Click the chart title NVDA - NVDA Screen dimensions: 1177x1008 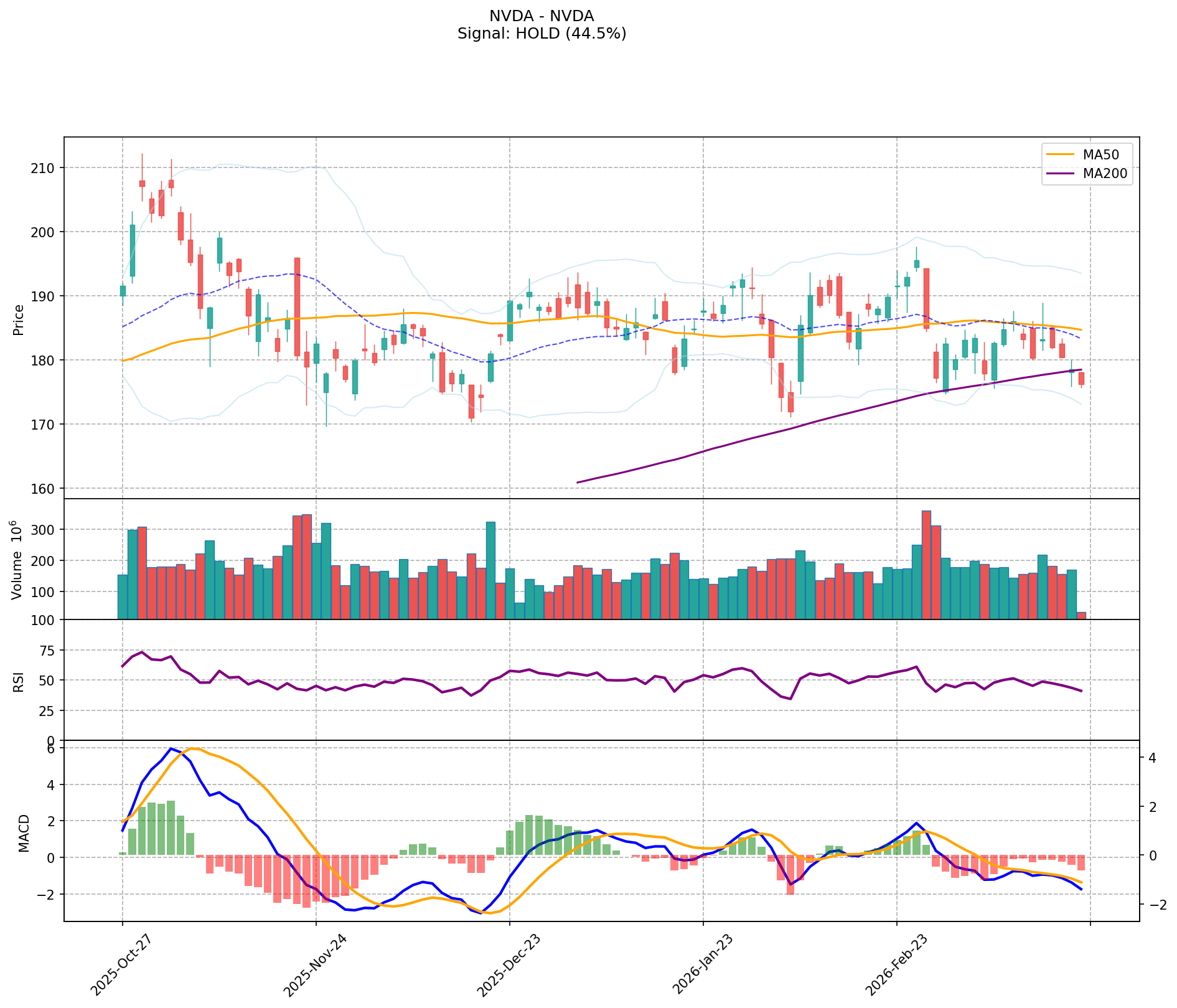542,16
